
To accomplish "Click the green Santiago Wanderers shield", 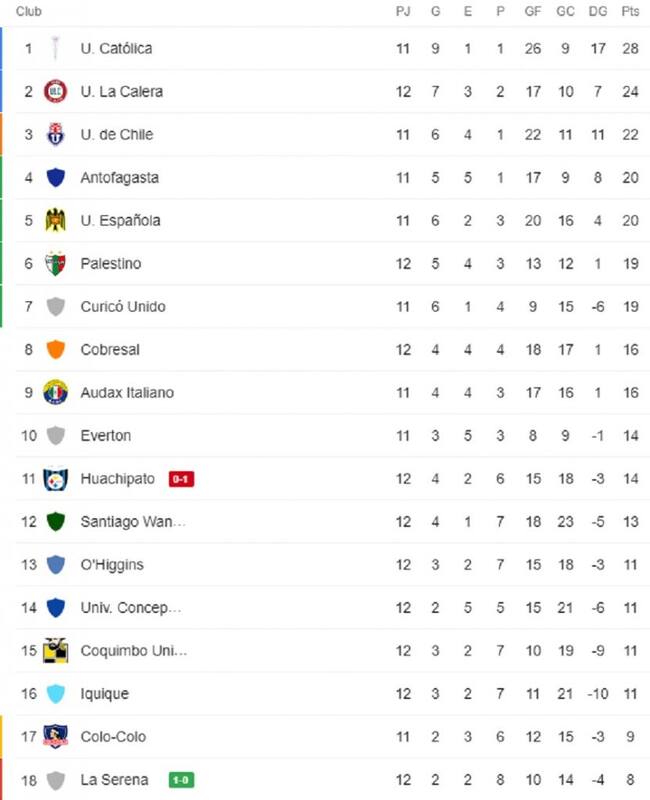I will [x=55, y=521].
